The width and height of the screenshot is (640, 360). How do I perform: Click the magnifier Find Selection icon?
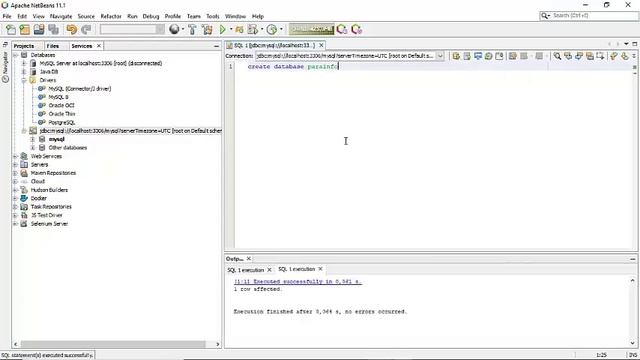(x=557, y=56)
